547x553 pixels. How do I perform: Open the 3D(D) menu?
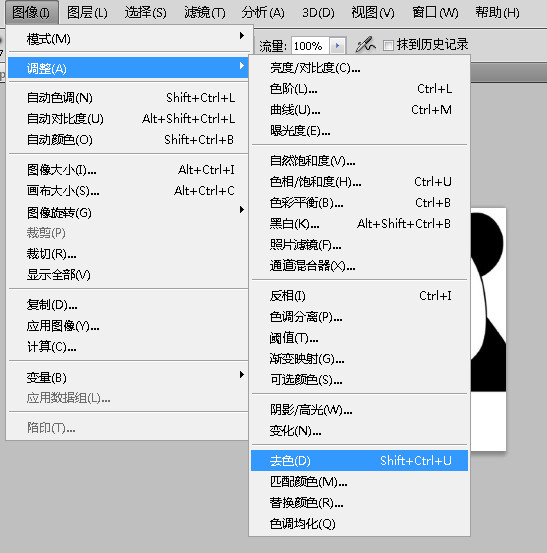coord(318,13)
